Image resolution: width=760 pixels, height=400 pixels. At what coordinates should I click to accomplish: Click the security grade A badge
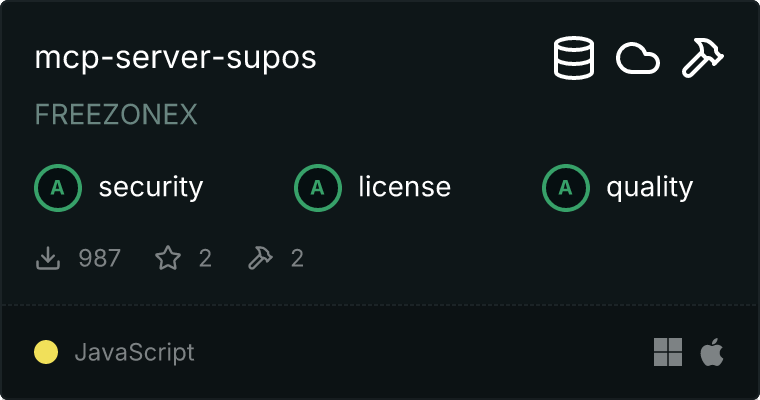click(x=58, y=188)
